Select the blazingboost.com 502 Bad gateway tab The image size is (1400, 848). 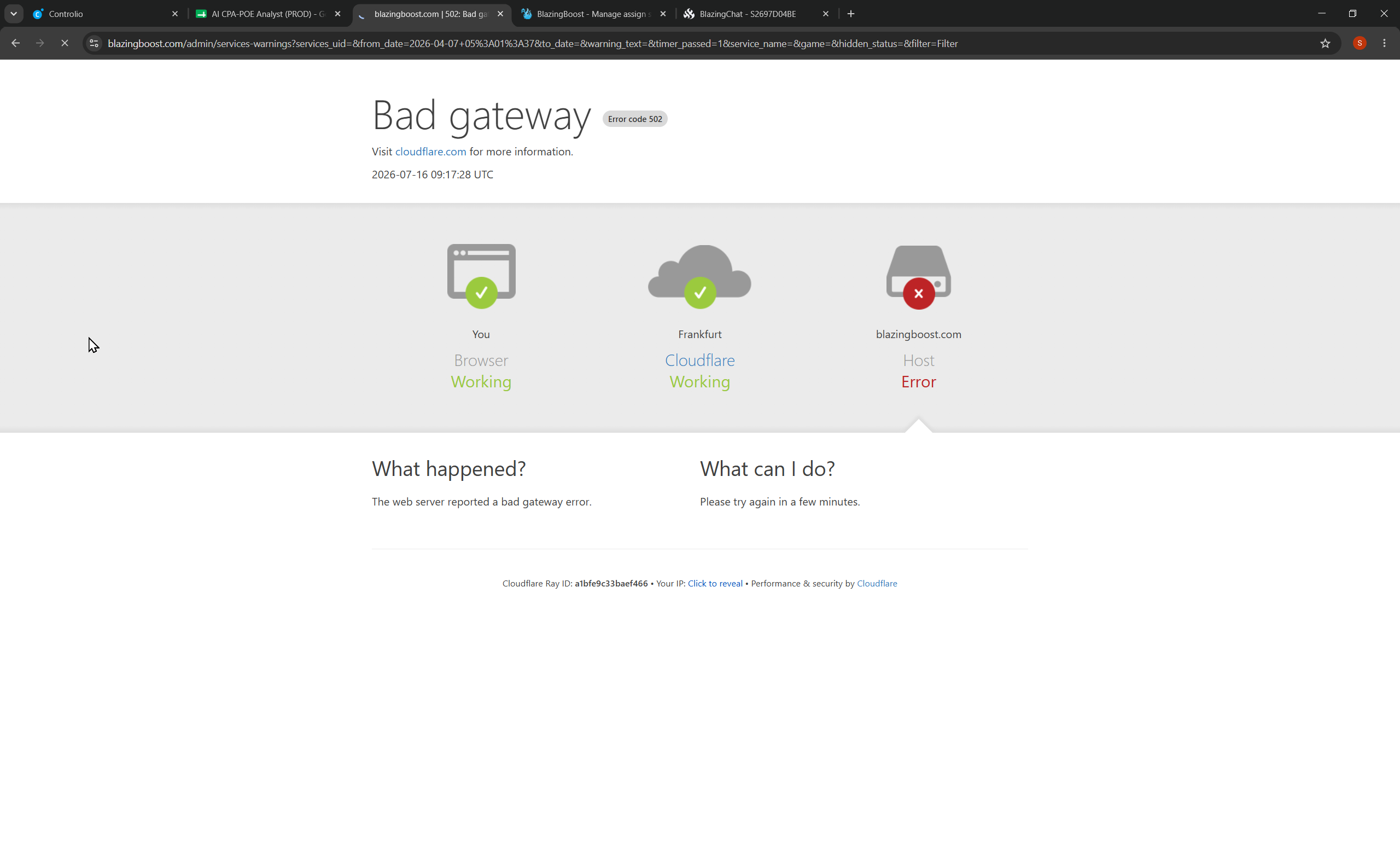click(431, 14)
